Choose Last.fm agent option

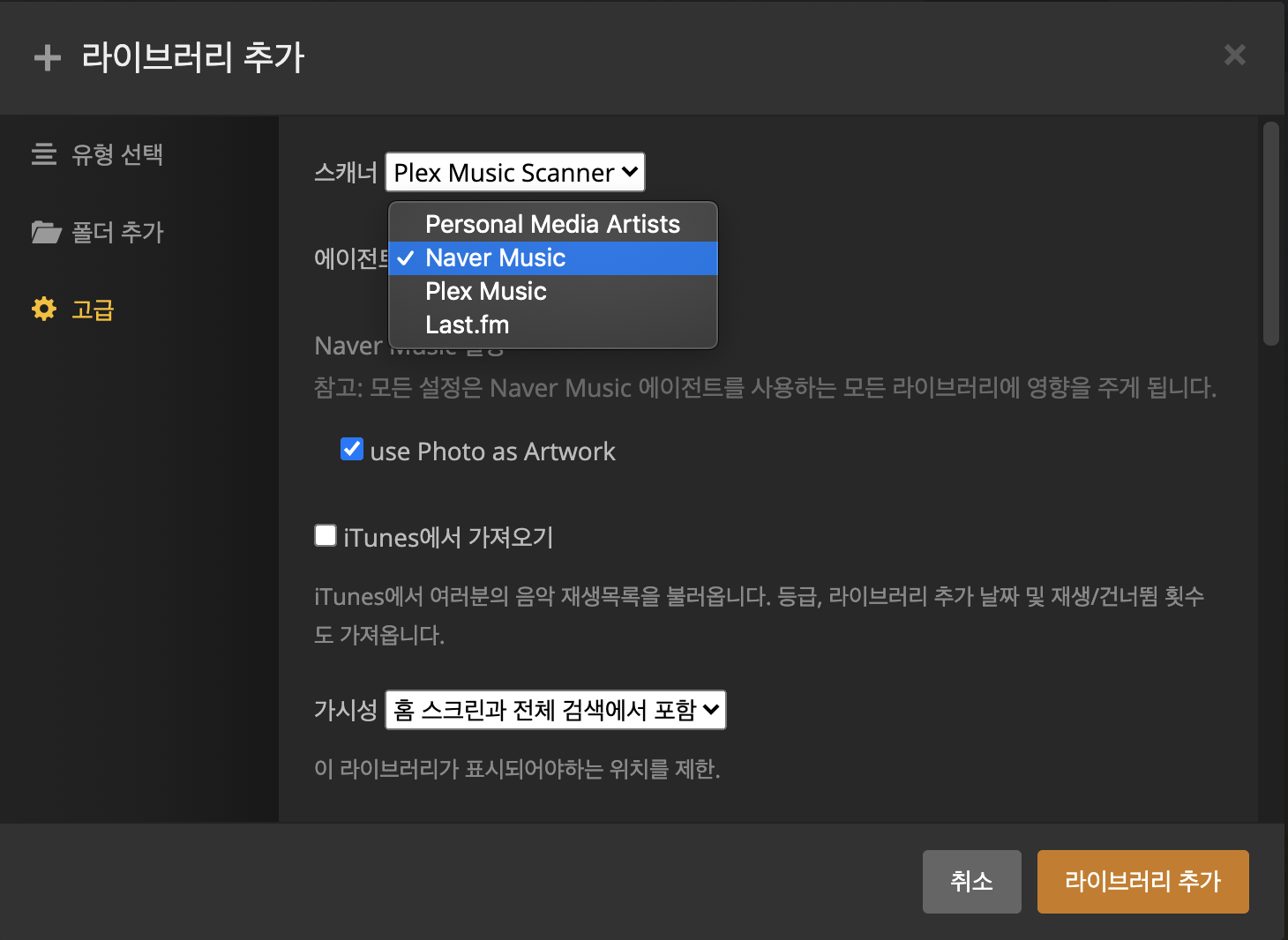click(x=553, y=325)
